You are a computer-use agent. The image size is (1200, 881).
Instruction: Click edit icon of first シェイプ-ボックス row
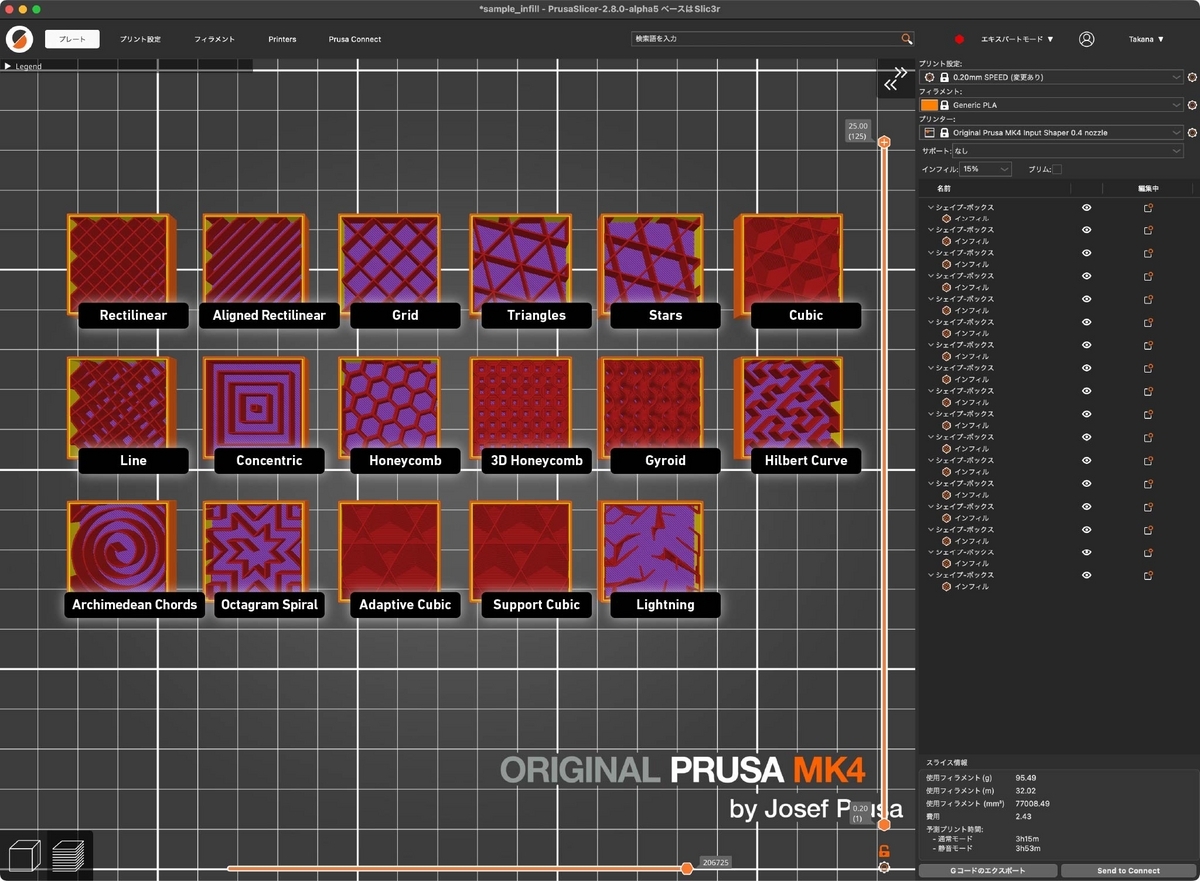point(1149,208)
